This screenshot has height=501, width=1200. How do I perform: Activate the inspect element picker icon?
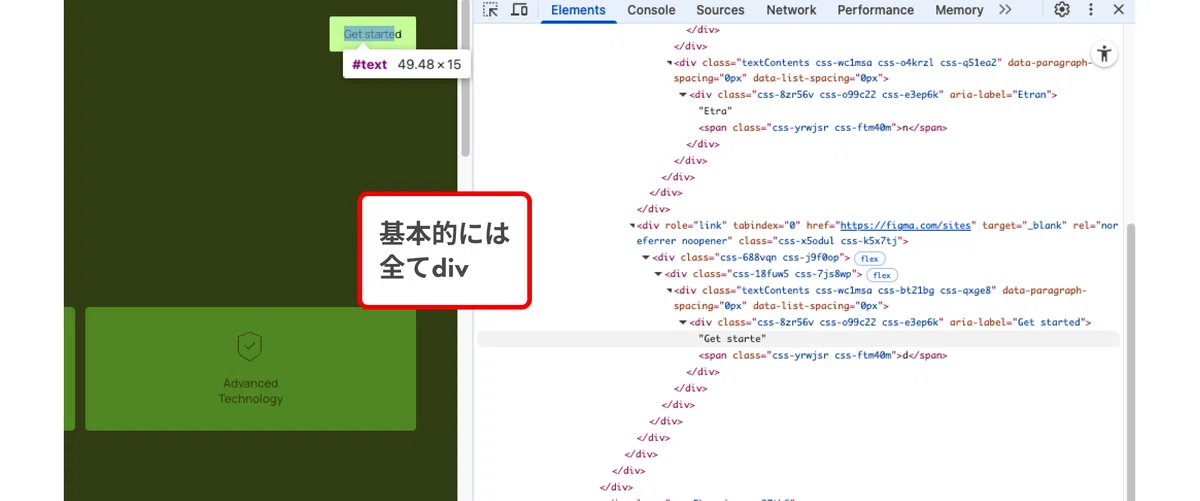point(491,10)
